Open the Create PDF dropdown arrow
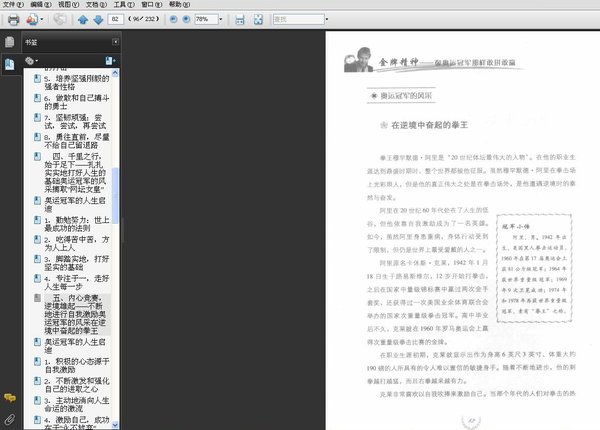This screenshot has width=600, height=430. [x=42, y=19]
